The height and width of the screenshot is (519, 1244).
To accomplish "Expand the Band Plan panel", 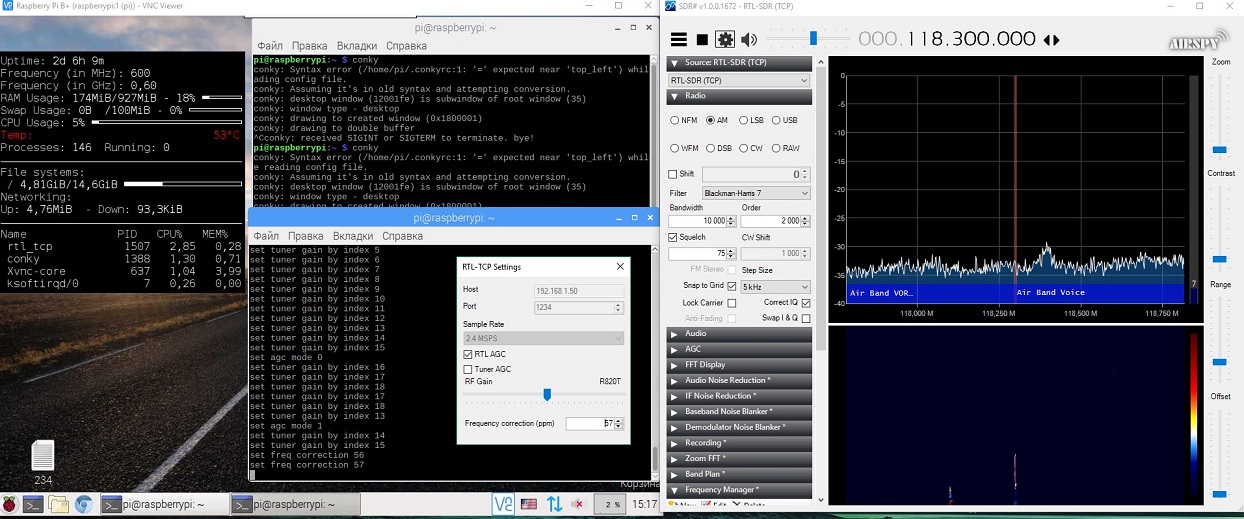I will click(739, 474).
